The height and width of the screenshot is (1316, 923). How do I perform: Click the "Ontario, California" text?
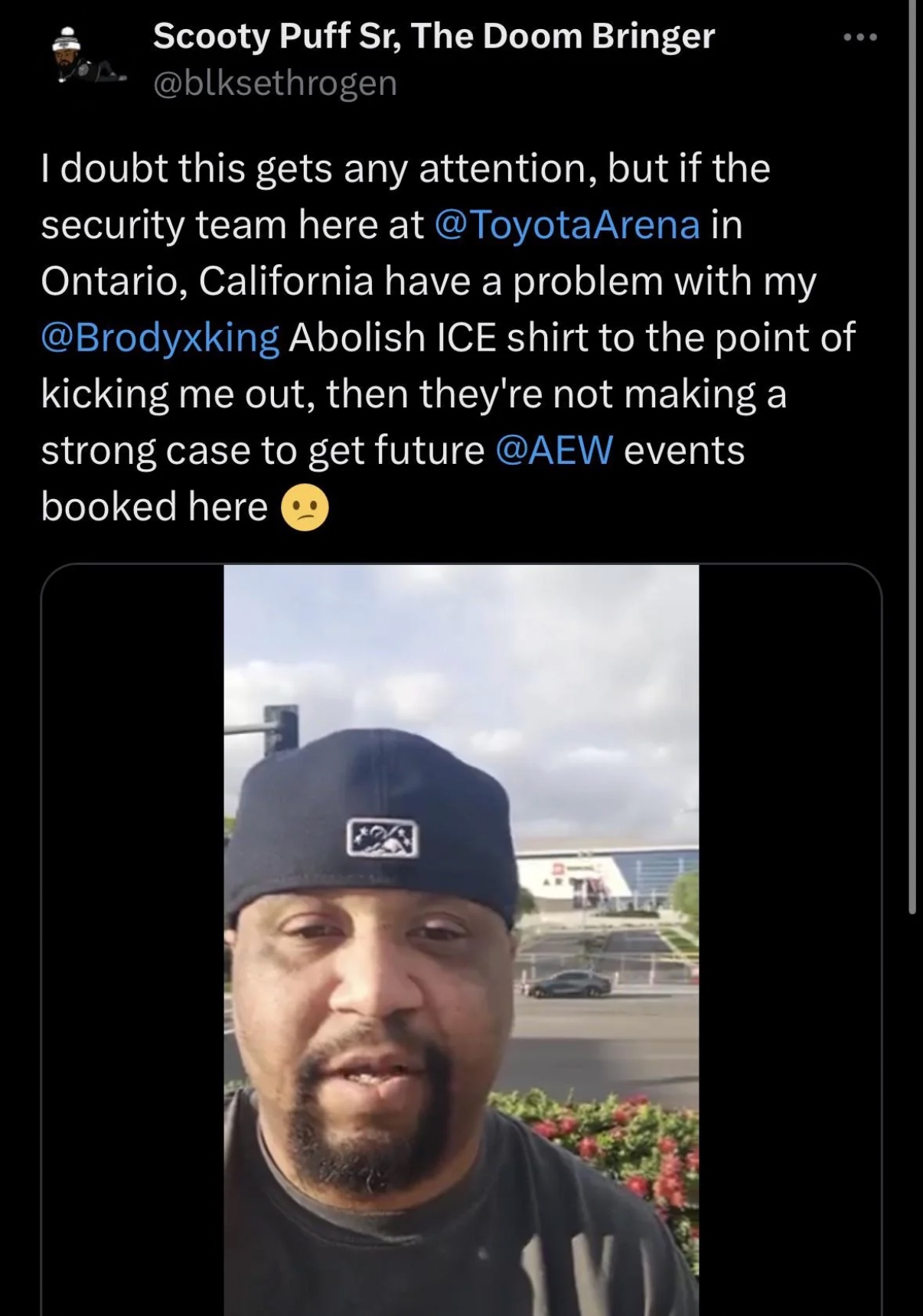click(x=207, y=281)
